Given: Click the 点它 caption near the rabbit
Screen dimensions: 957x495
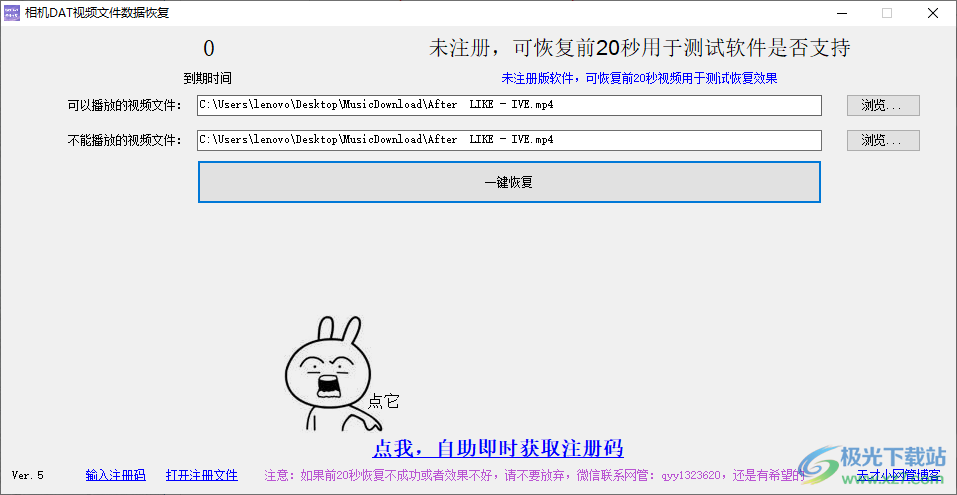Looking at the screenshot, I should [384, 401].
